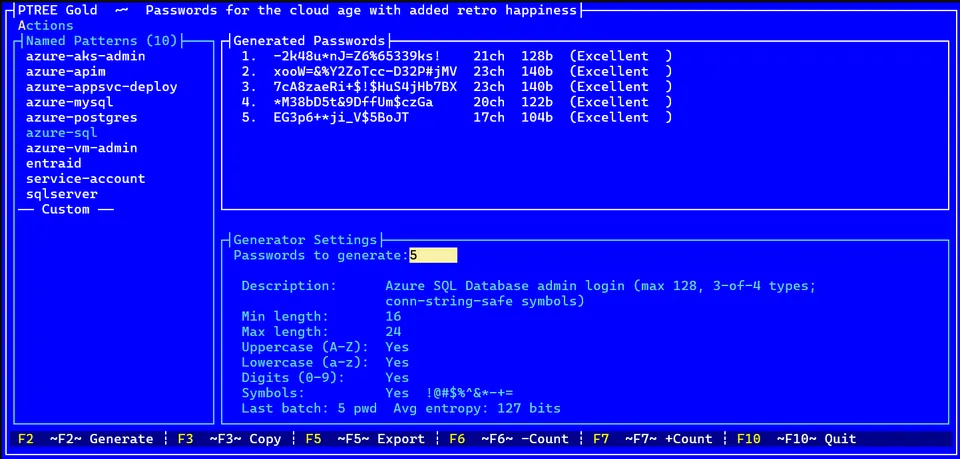Viewport: 960px width, 459px height.
Task: Click the Min length value 16
Action: click(x=393, y=316)
